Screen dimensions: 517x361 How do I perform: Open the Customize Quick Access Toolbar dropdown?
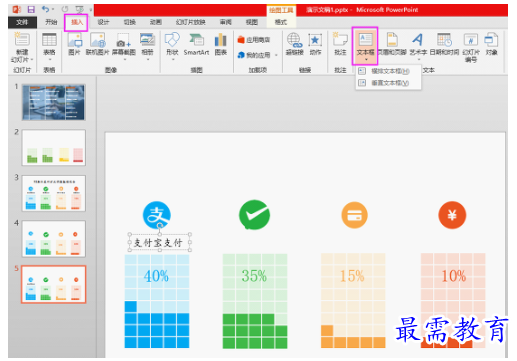point(90,10)
